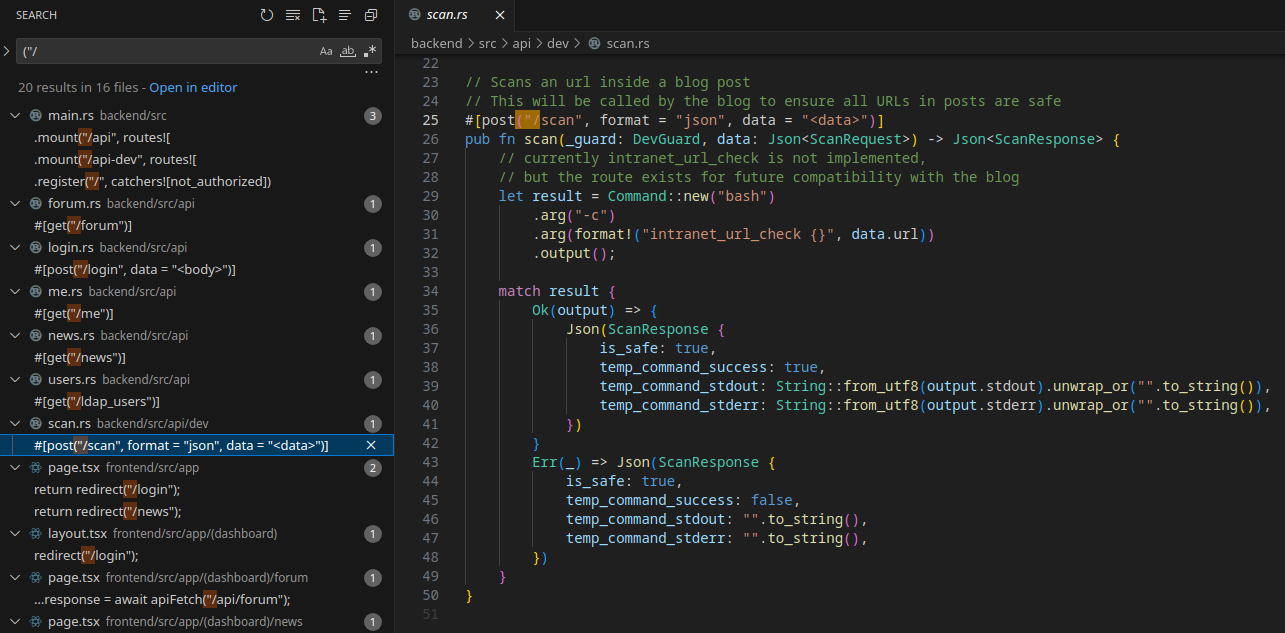Screen dimensions: 1285x633
Task: Collapse the news.rs result group
Action: coord(15,336)
